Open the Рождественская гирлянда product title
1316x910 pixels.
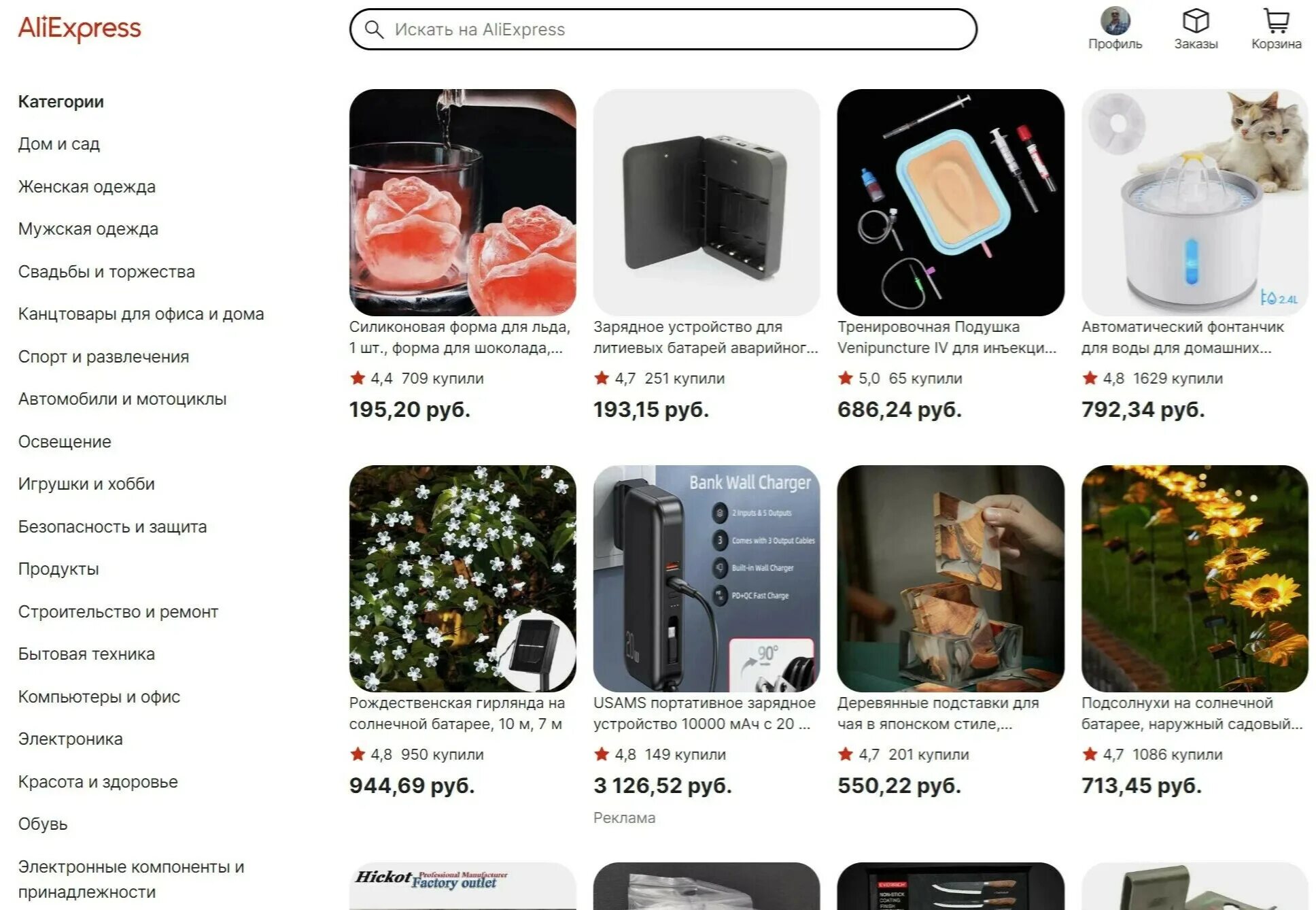(x=457, y=713)
